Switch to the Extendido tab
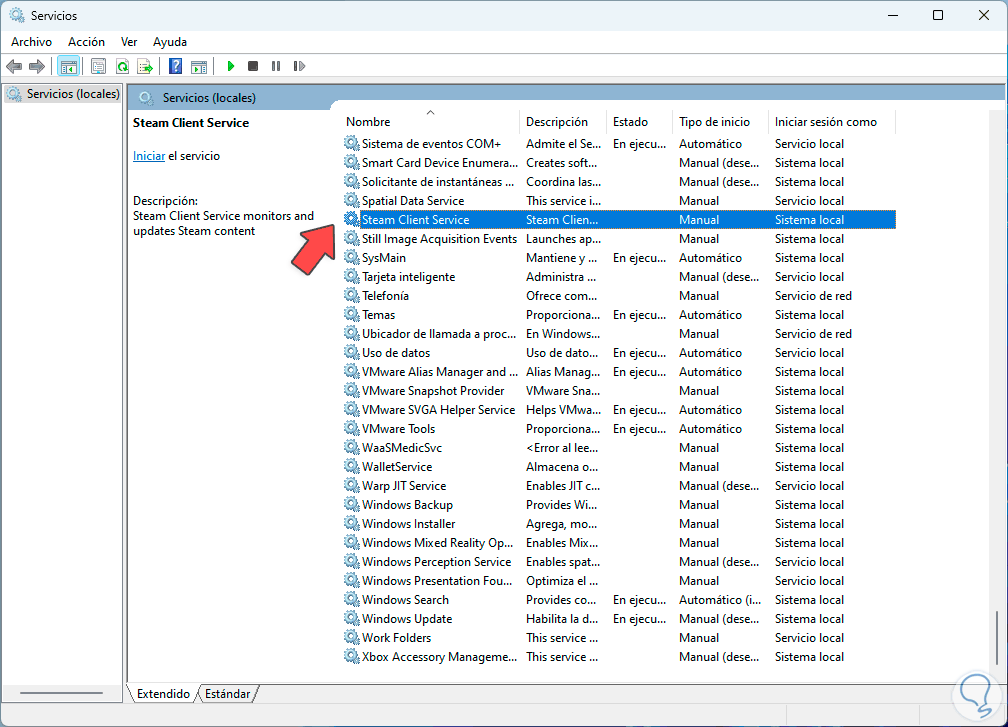1008x727 pixels. [163, 694]
